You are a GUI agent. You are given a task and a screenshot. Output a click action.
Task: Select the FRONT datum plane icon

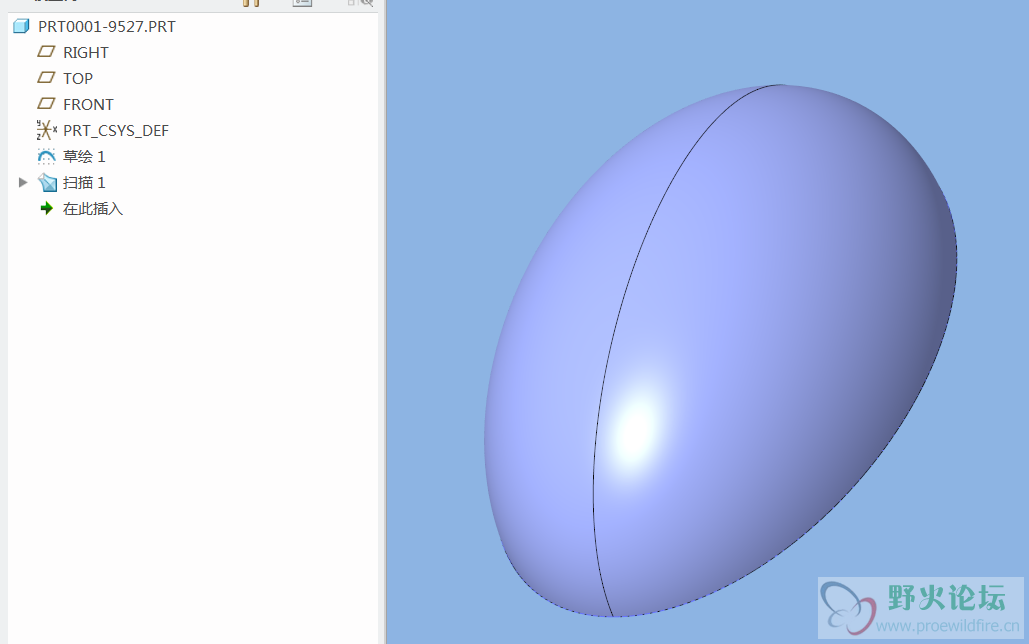46,104
